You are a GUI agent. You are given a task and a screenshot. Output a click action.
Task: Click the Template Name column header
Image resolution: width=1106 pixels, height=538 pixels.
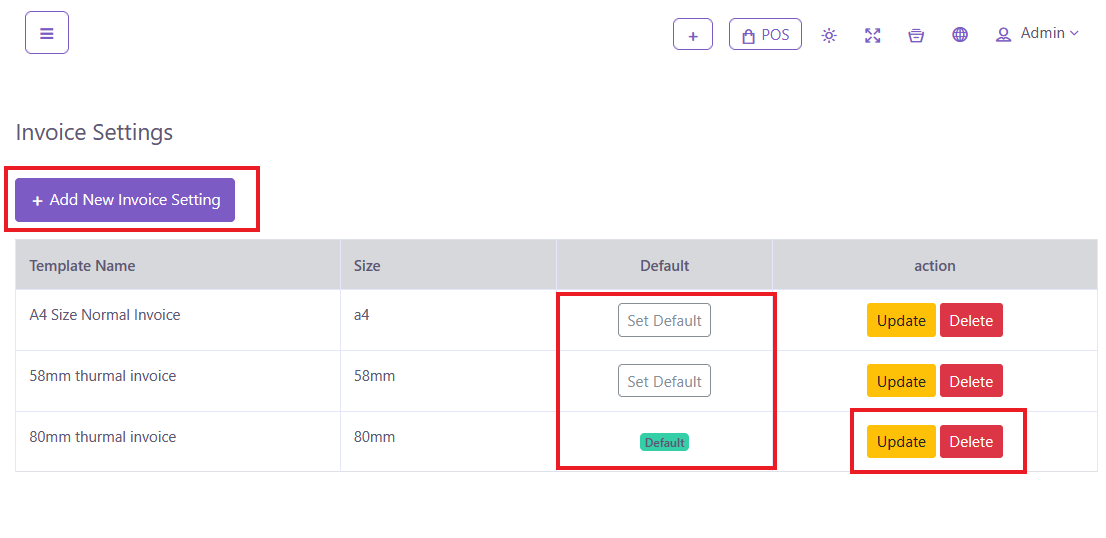(x=82, y=265)
